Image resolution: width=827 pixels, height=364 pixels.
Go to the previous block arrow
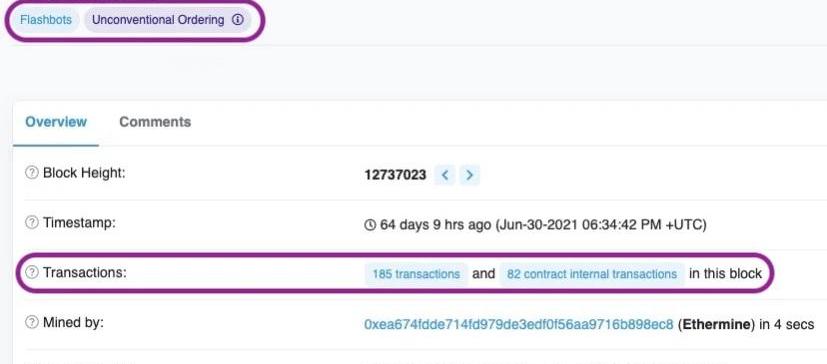click(x=445, y=175)
